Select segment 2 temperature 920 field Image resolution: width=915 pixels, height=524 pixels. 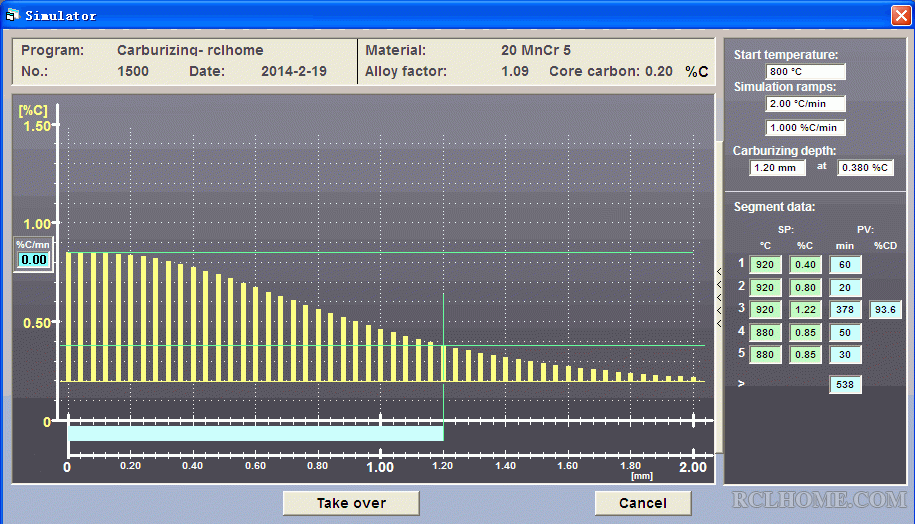pos(765,287)
